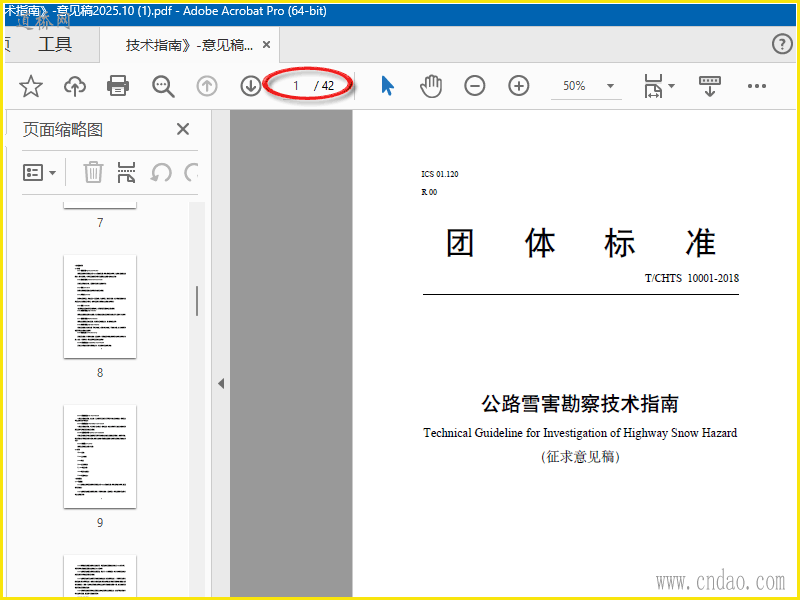Viewport: 800px width, 600px height.
Task: Click the text ICS 01.120
Action: pos(440,174)
